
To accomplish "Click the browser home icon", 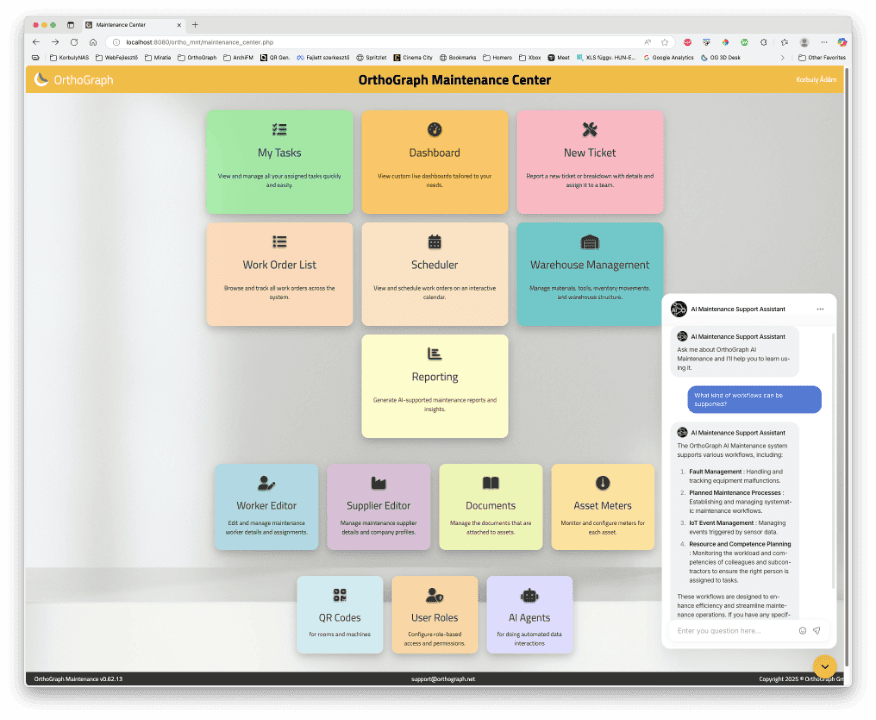I will 93,42.
